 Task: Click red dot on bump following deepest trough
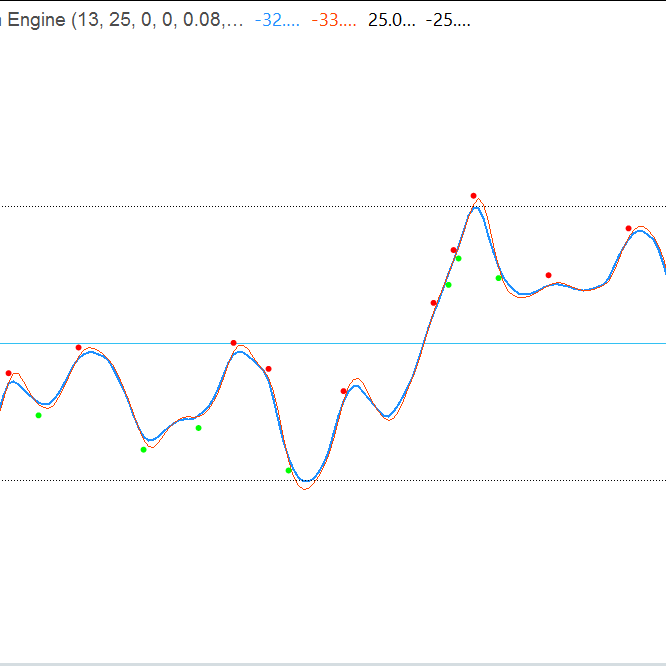(x=344, y=391)
